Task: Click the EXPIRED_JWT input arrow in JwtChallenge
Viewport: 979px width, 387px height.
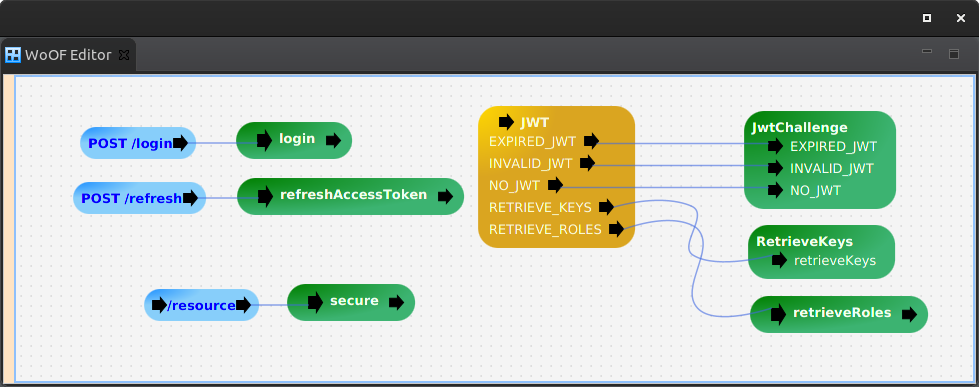Action: point(775,146)
